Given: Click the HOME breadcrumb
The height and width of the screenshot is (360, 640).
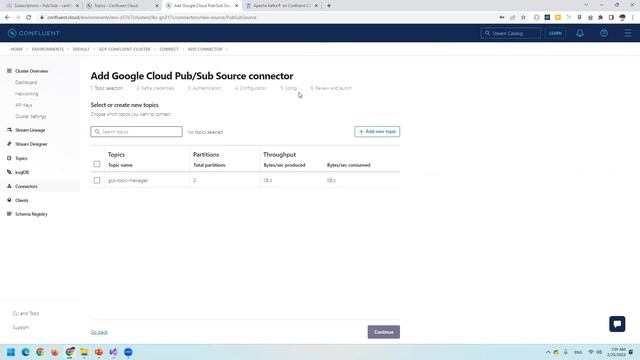Looking at the screenshot, I should [17, 49].
